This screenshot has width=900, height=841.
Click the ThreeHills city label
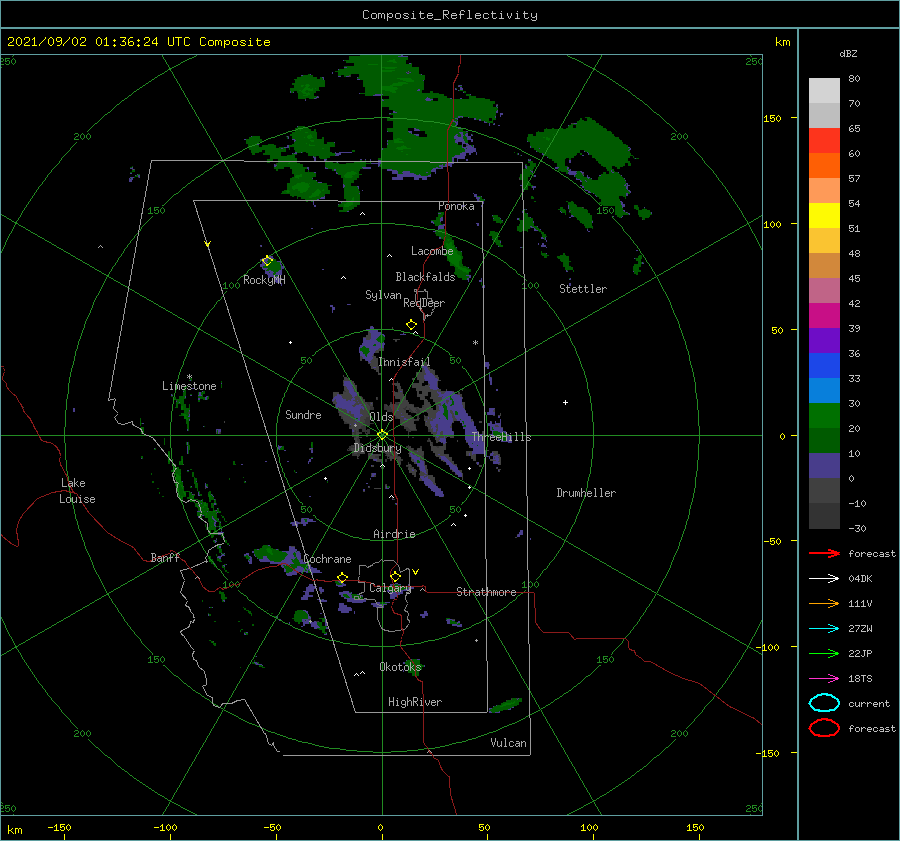click(502, 437)
